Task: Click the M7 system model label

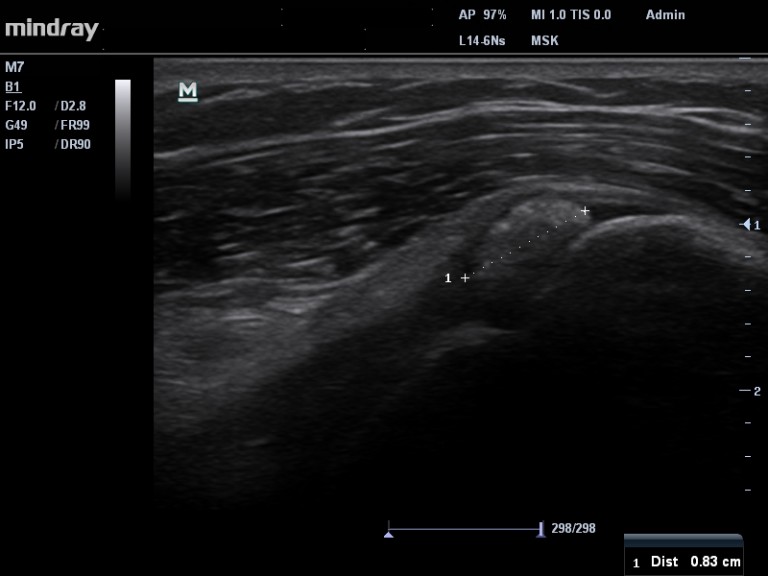Action: click(14, 68)
